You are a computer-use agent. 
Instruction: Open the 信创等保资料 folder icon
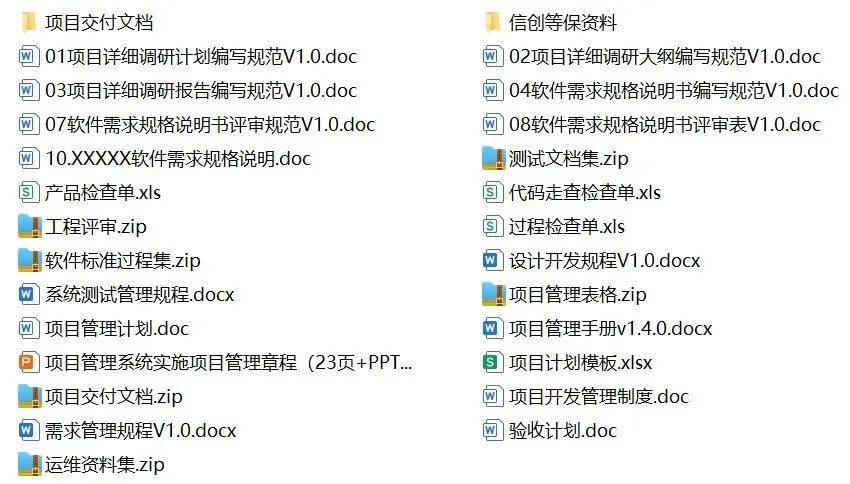[492, 22]
